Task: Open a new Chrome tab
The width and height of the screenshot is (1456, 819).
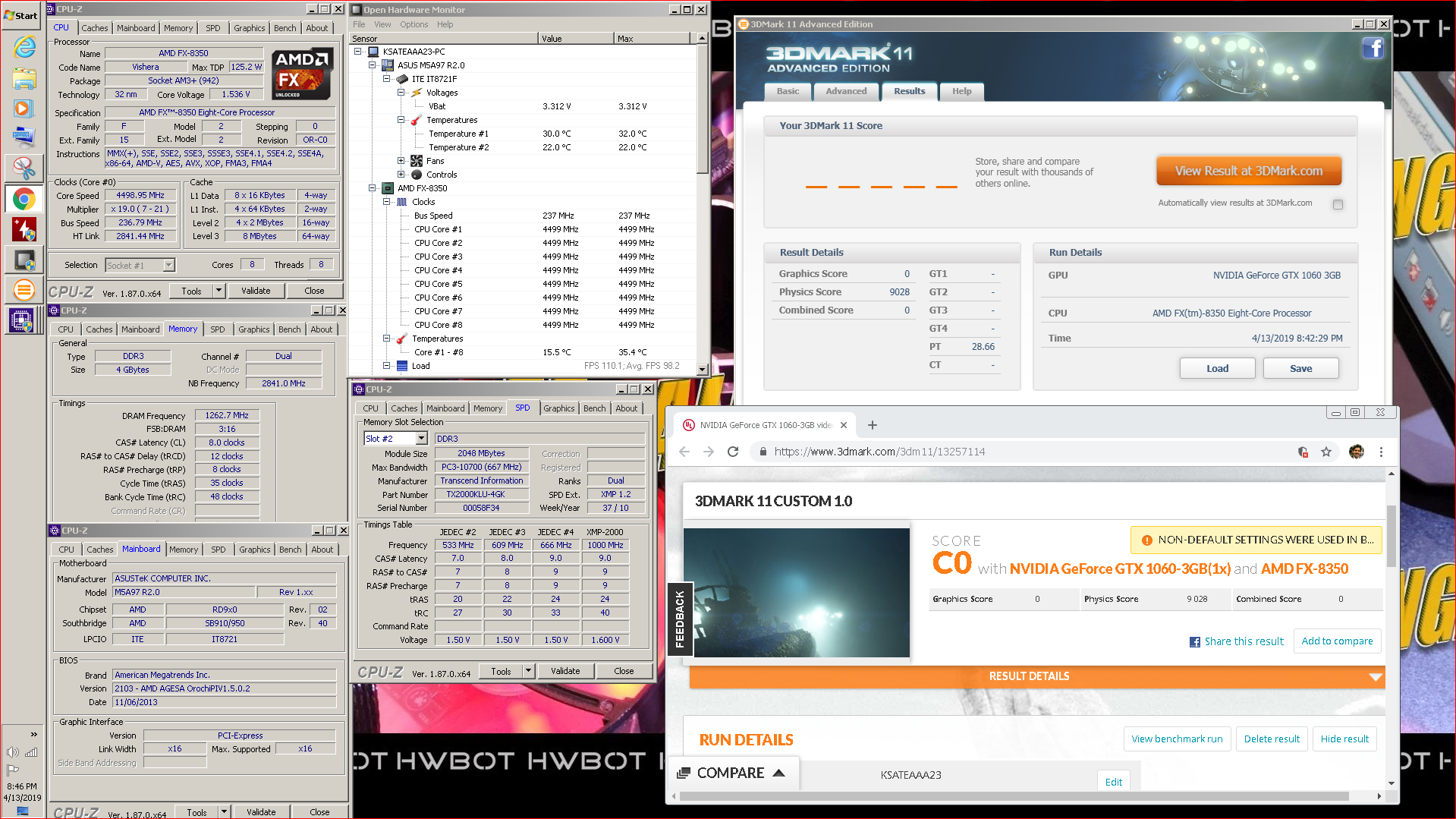Action: pyautogui.click(x=873, y=425)
